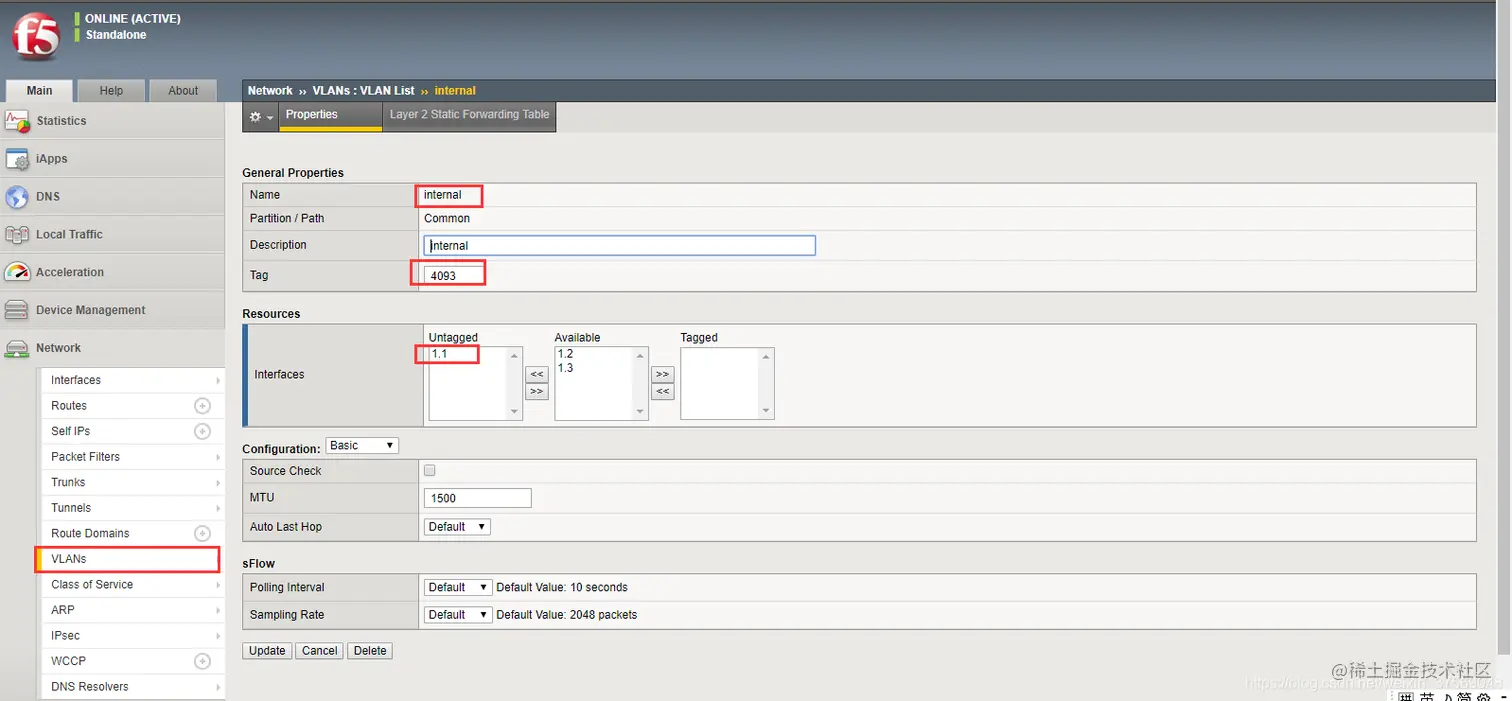This screenshot has width=1512, height=701.
Task: Expand the Packet Filters submenu arrow
Action: click(218, 457)
